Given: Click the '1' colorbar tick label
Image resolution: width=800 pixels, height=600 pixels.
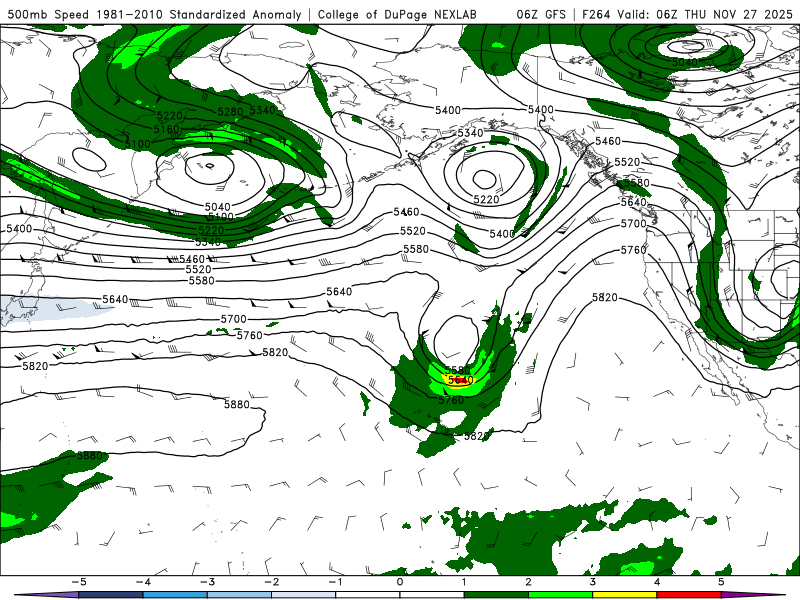Looking at the screenshot, I should (464, 582).
